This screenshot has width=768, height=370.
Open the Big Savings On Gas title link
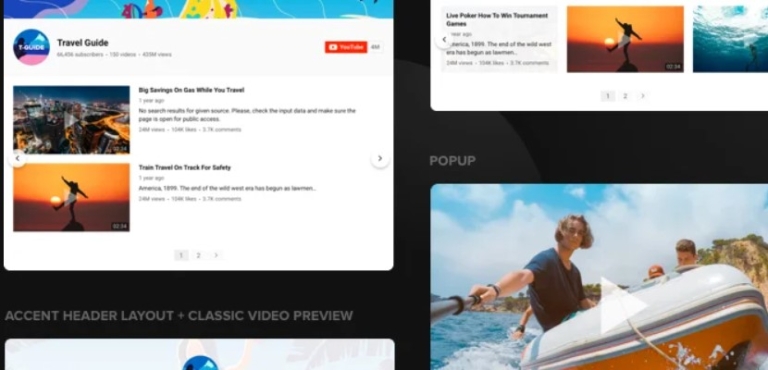(191, 90)
